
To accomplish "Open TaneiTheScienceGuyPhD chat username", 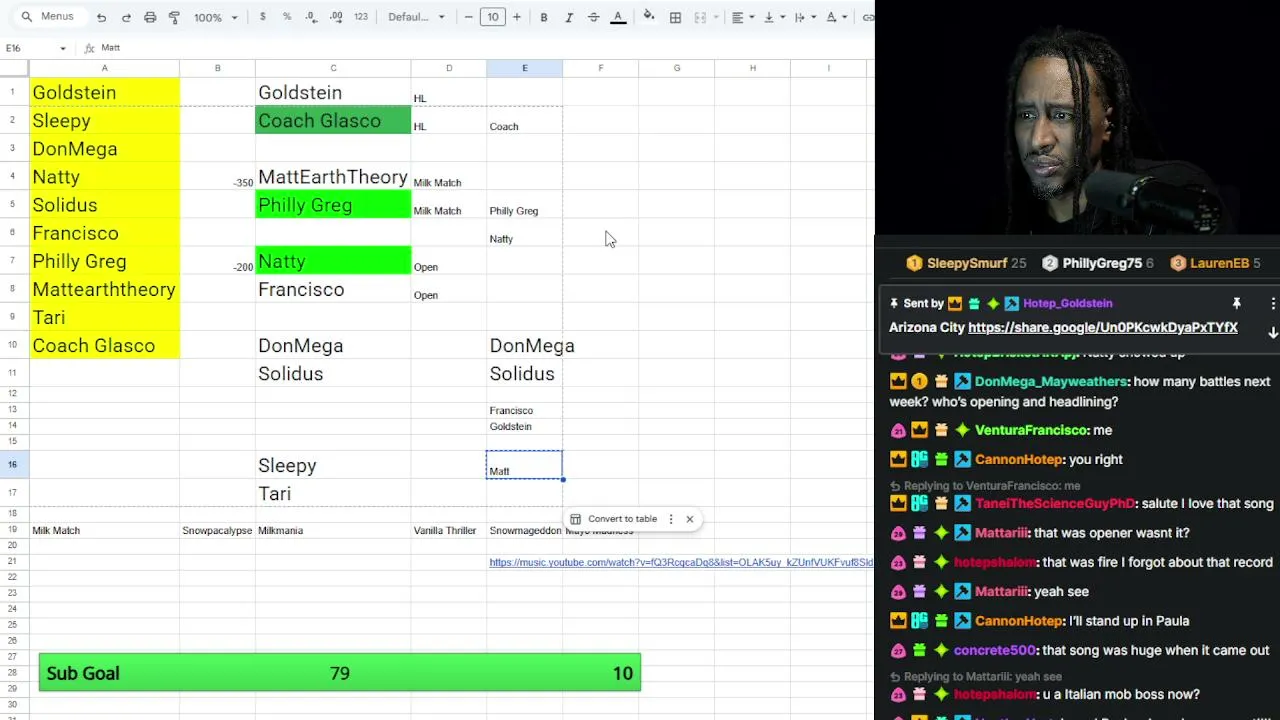I will point(1055,504).
